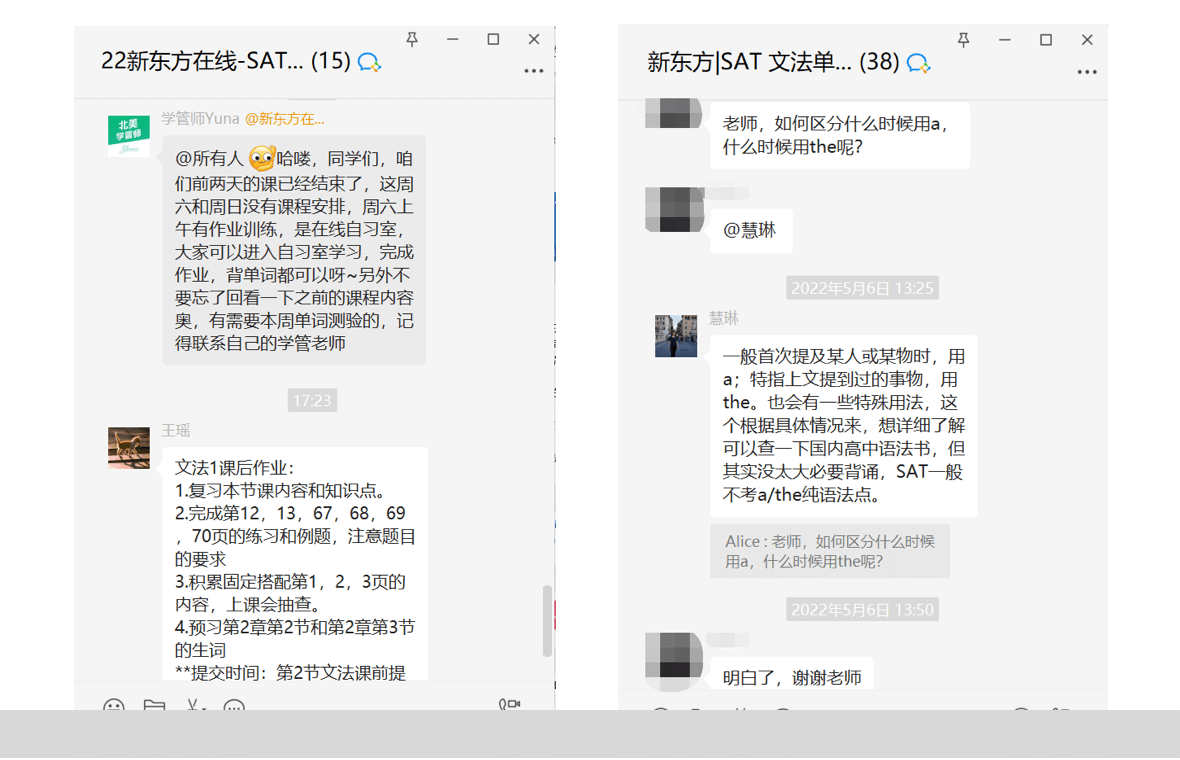Viewport: 1180px width, 760px height.
Task: Select Yuna's '@所有人 哈喽，同学们' announcement message
Action: click(293, 251)
